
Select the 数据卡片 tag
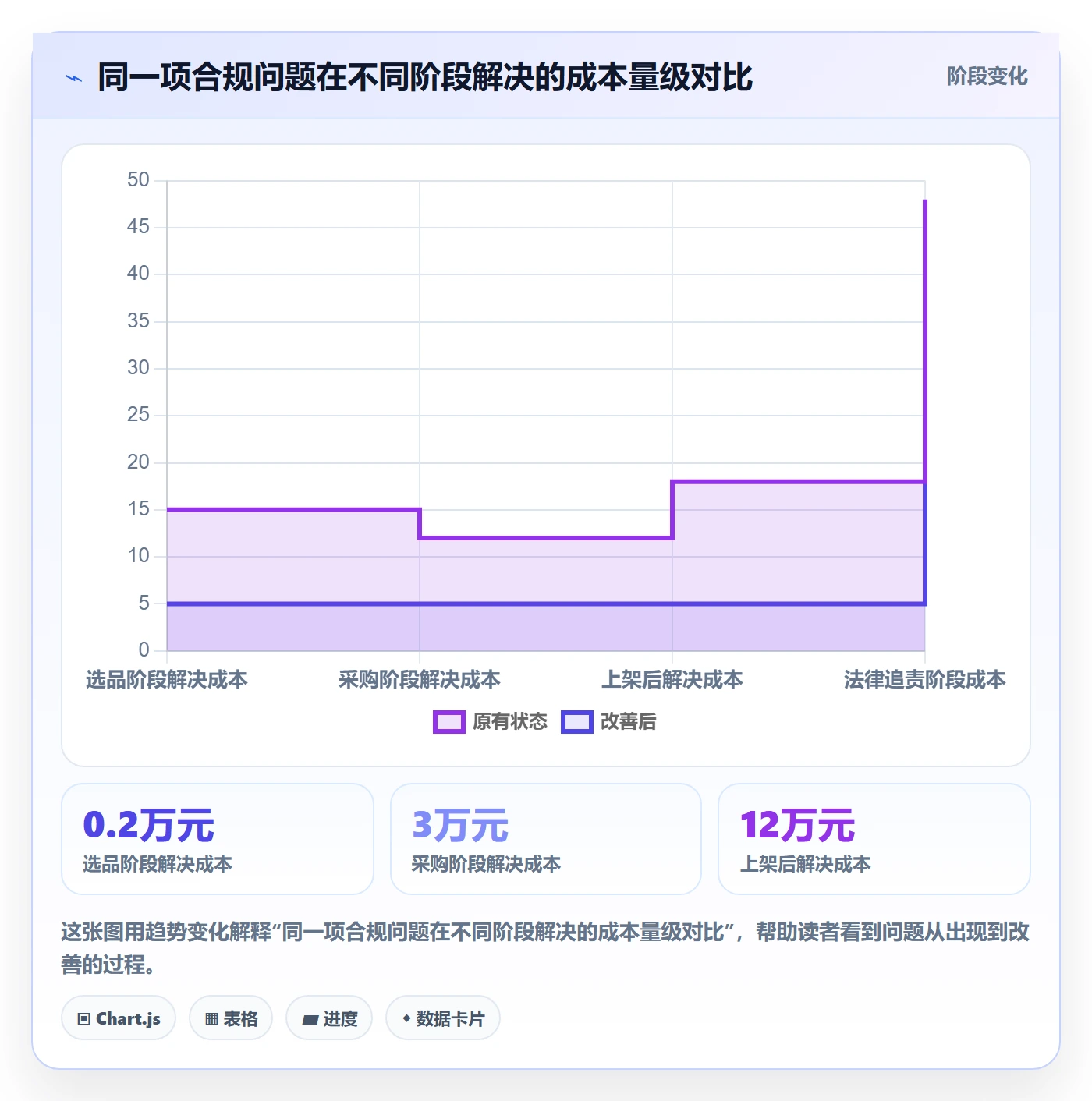coord(443,1018)
